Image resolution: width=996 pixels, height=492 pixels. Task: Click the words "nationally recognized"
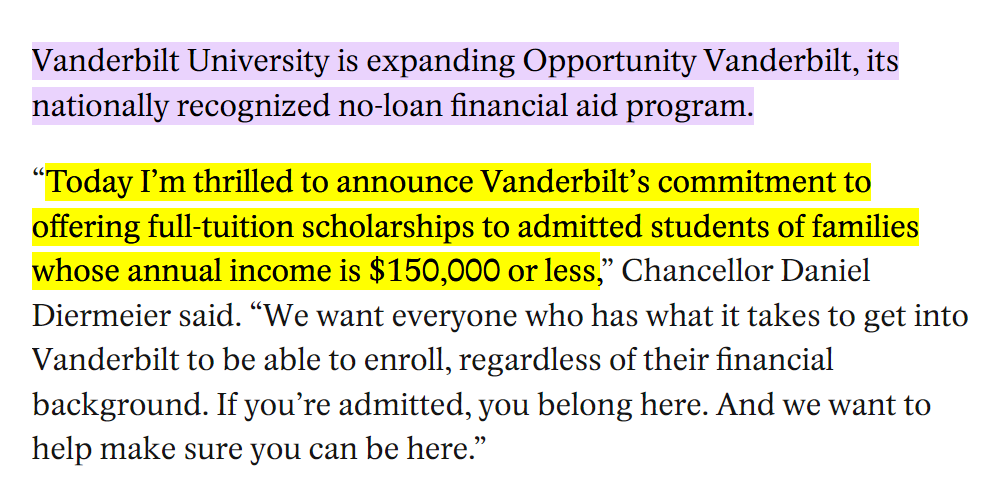click(180, 106)
